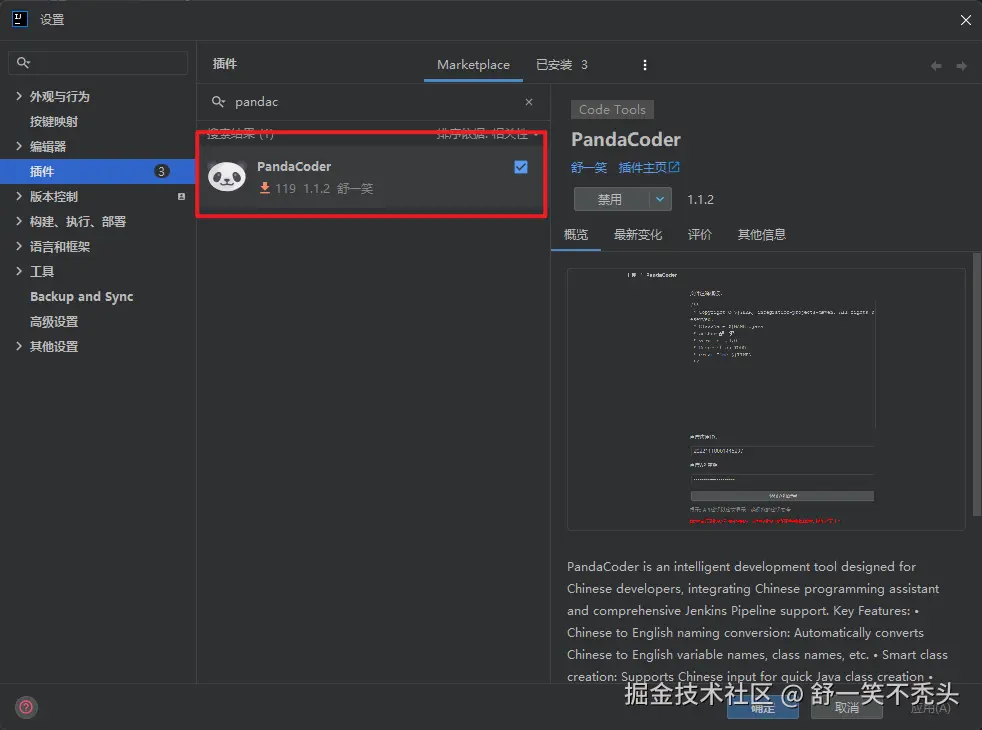Click the settings search input field
Viewport: 982px width, 730px height.
point(98,63)
